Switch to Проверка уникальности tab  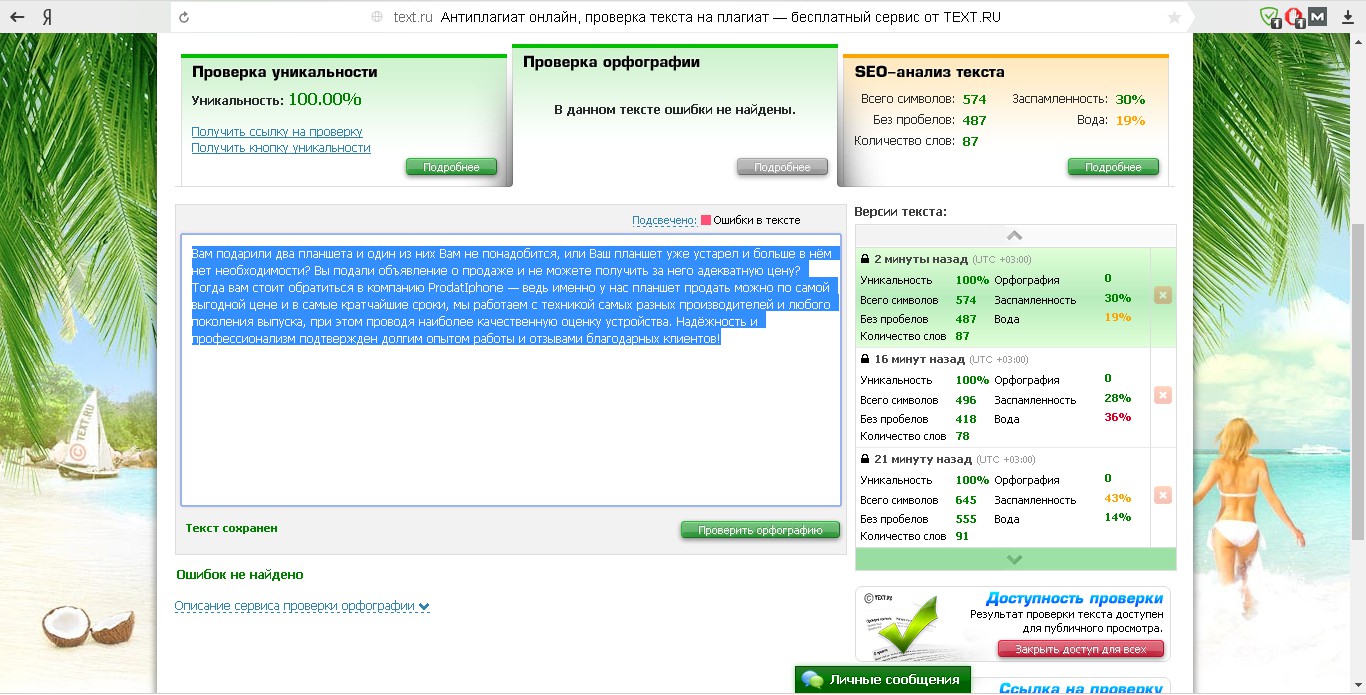[x=284, y=72]
